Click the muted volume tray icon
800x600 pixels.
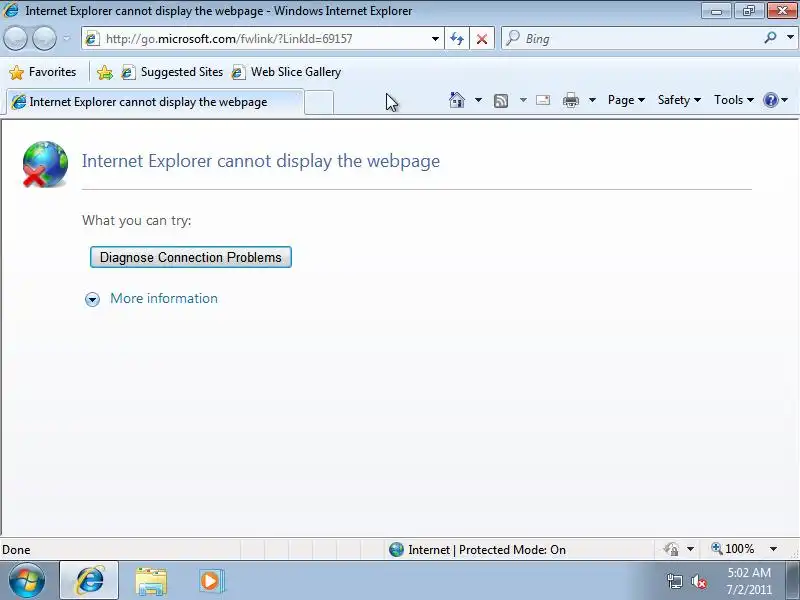point(699,582)
